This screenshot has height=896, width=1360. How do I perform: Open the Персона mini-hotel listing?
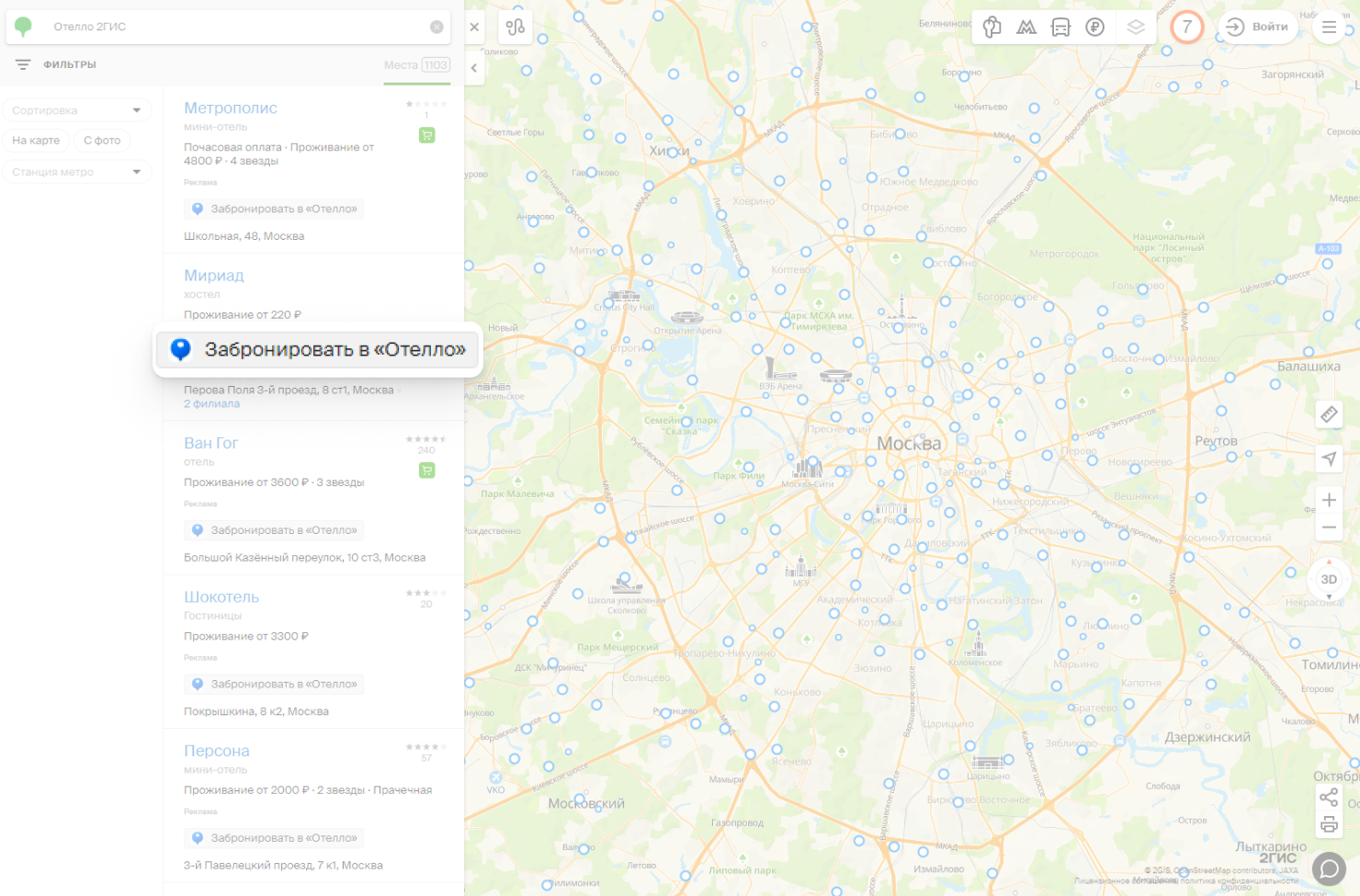(x=217, y=751)
